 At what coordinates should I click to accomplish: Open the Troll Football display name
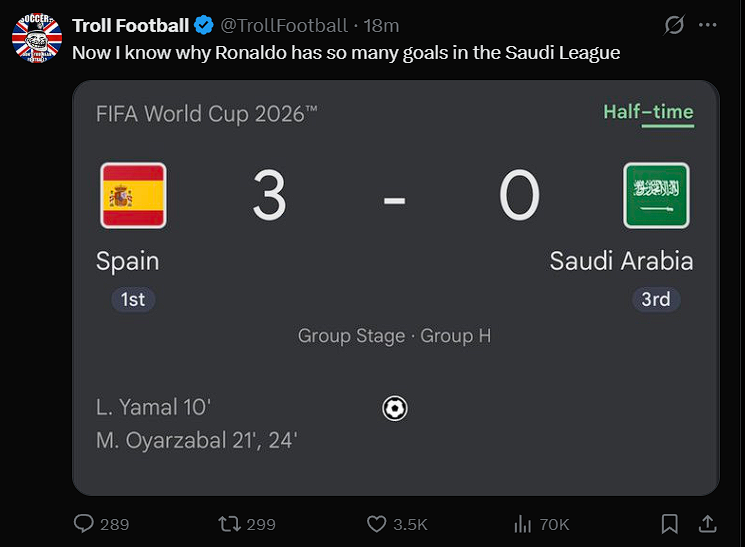pyautogui.click(x=131, y=26)
